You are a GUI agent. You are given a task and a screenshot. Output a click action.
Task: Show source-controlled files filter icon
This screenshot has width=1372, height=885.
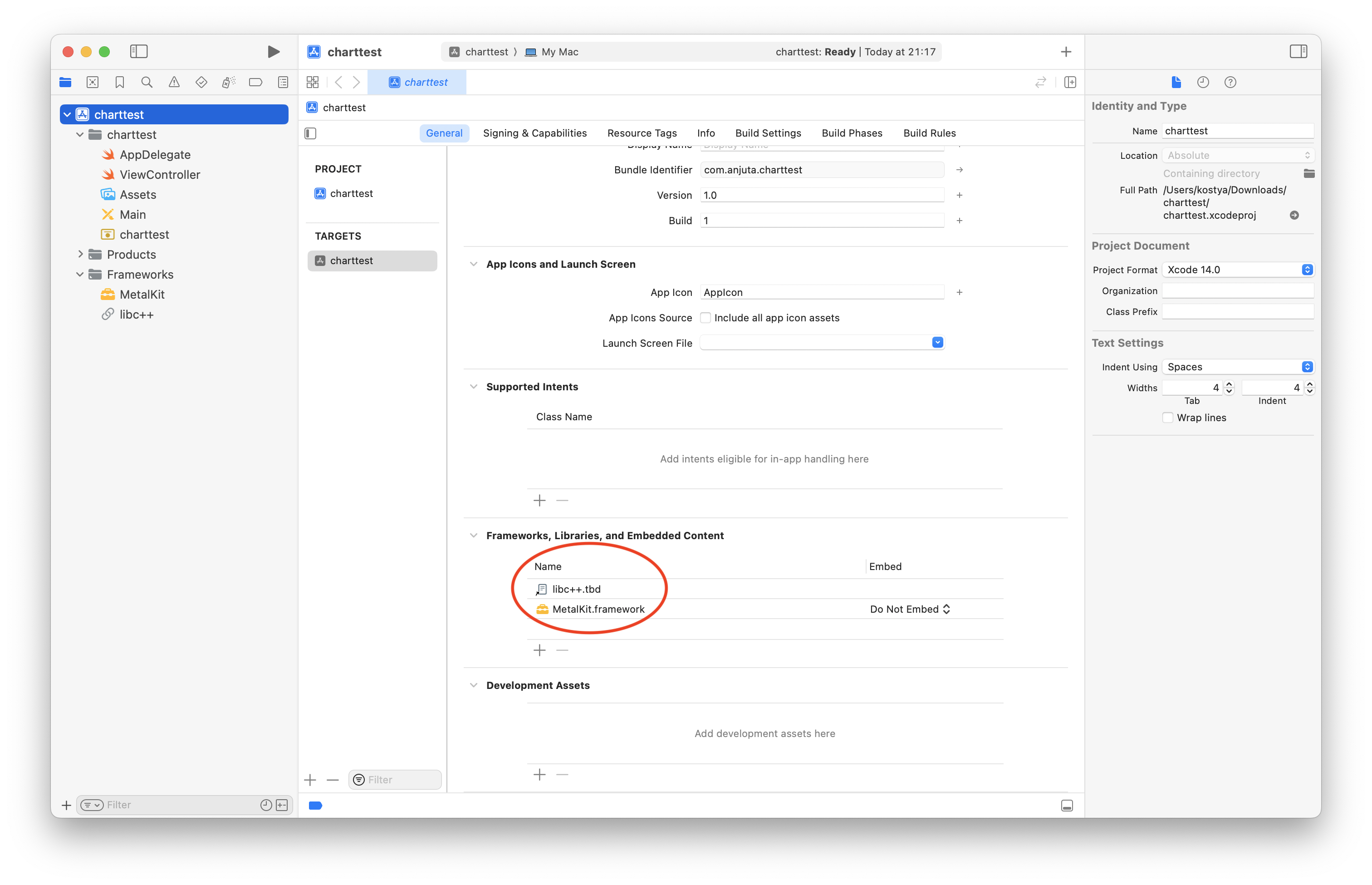(x=282, y=805)
